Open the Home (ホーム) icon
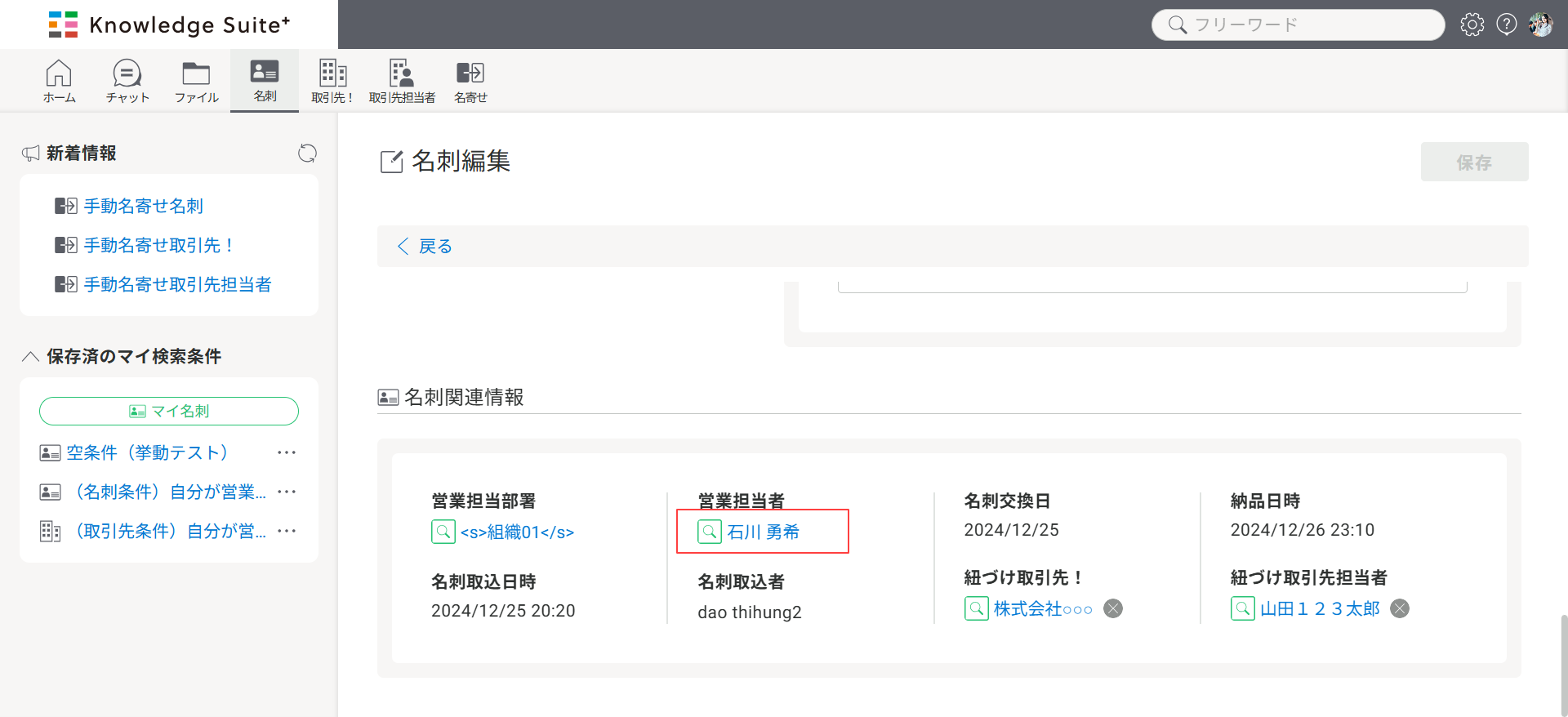 click(x=59, y=81)
